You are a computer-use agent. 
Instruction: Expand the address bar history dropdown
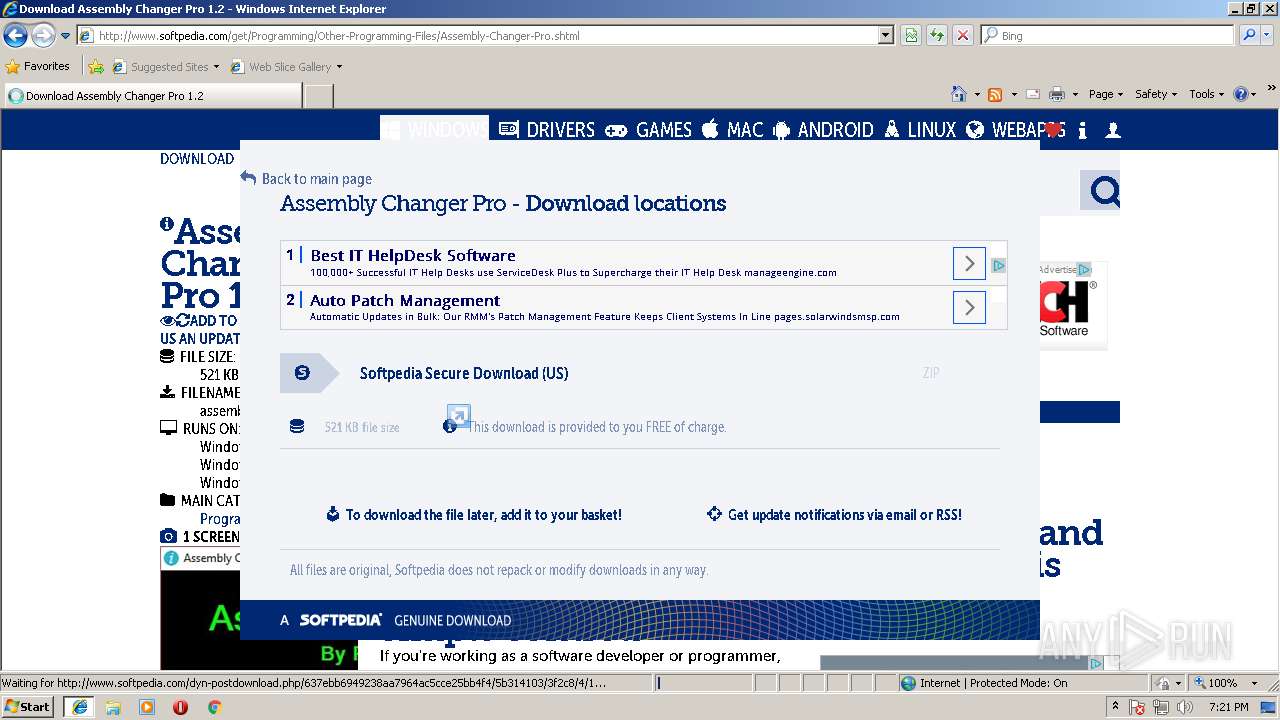(x=886, y=36)
